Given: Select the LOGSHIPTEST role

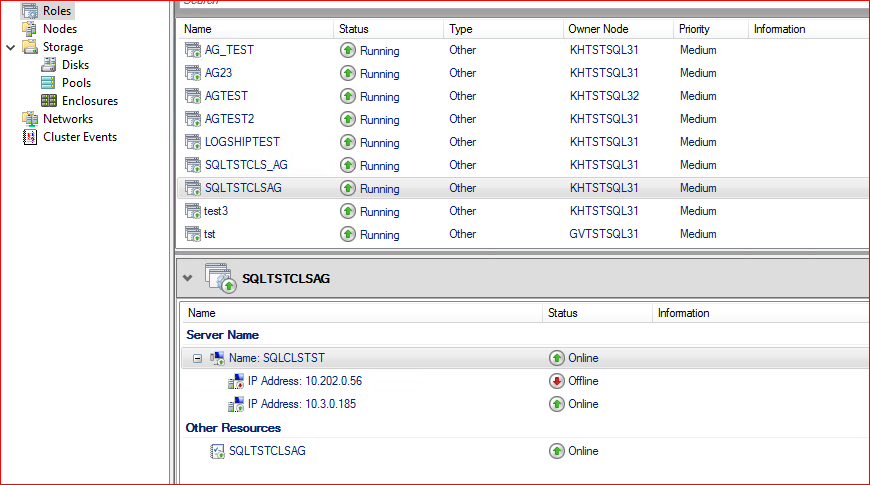Looking at the screenshot, I should pyautogui.click(x=242, y=142).
